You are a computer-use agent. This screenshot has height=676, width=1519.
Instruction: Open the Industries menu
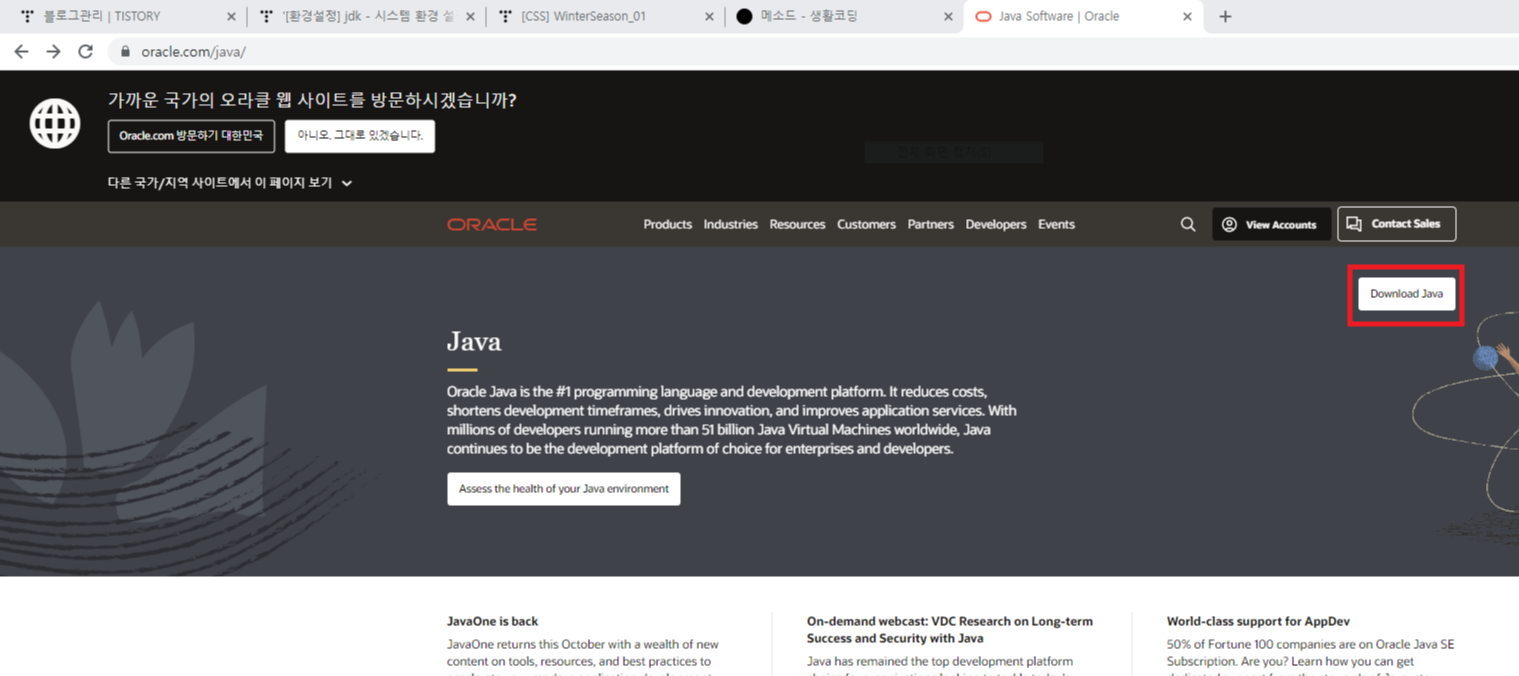730,224
